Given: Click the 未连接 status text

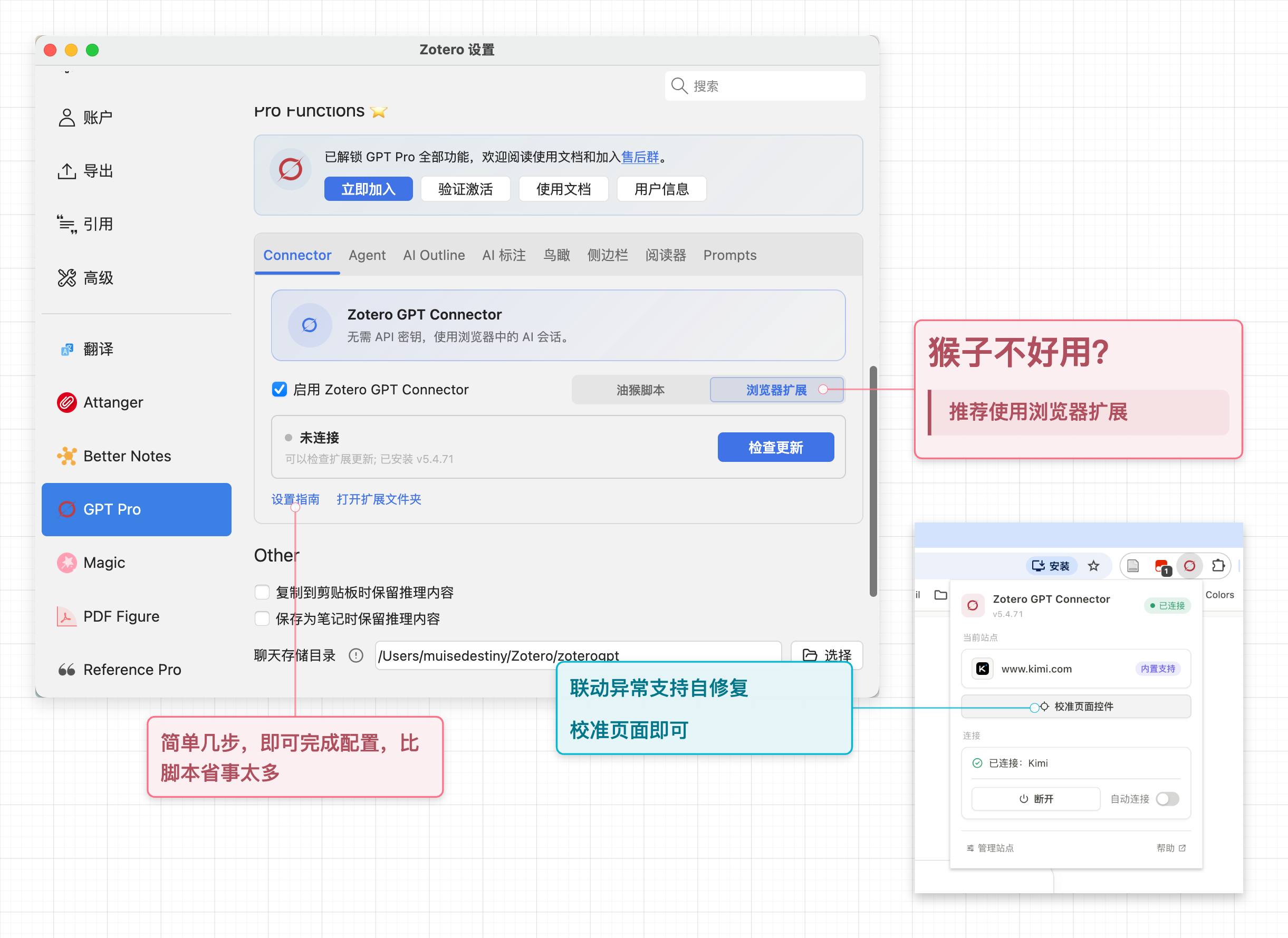Looking at the screenshot, I should pos(319,437).
